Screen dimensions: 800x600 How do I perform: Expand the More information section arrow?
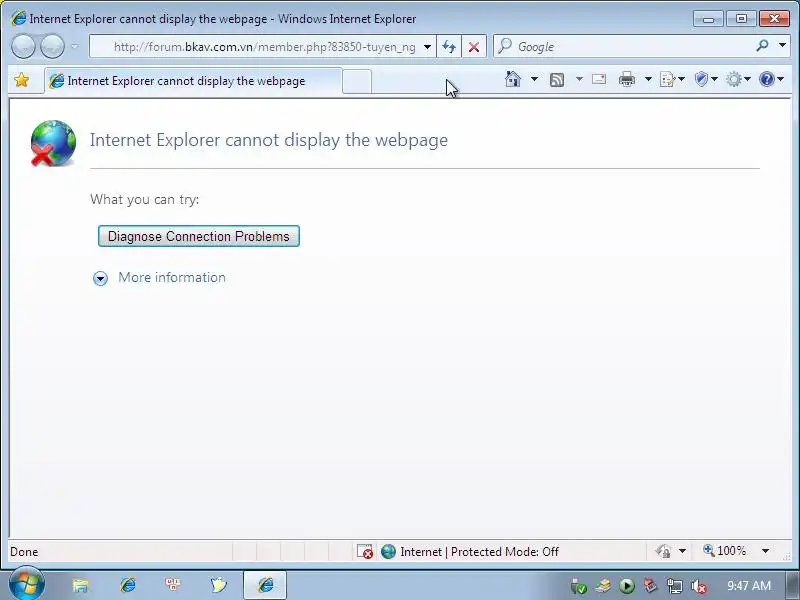101,278
